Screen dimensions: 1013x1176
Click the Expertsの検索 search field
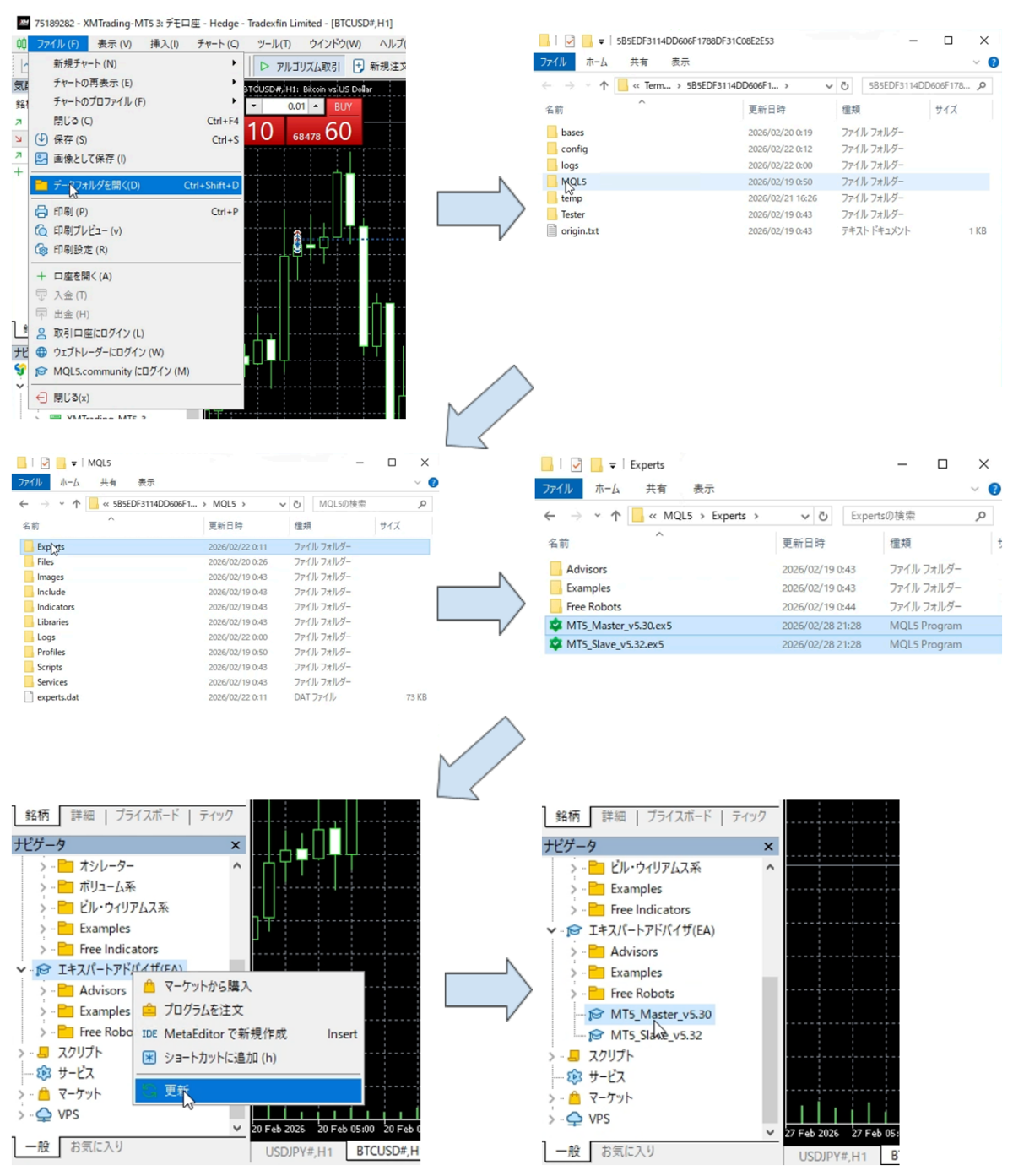point(918,516)
